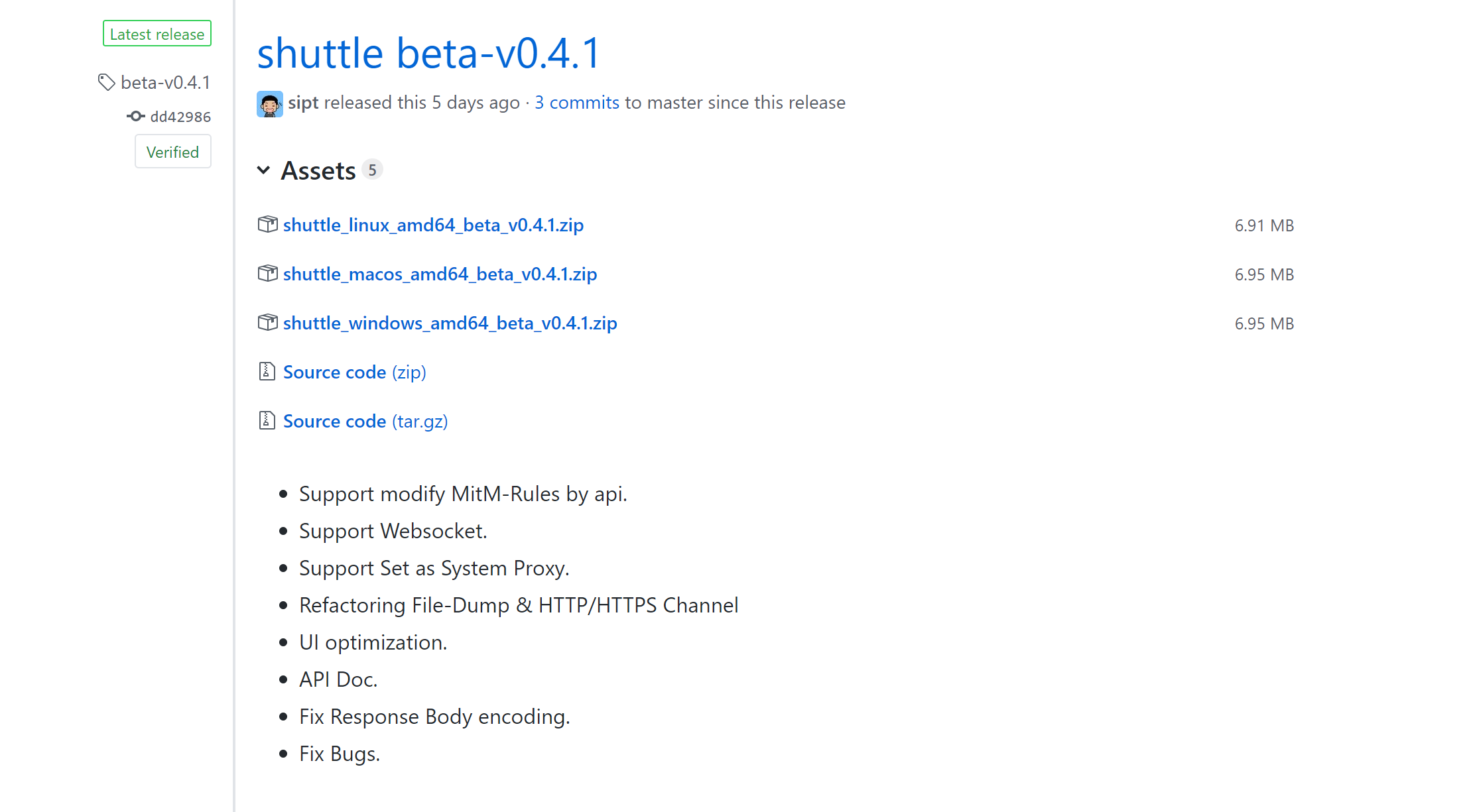The width and height of the screenshot is (1465, 812).
Task: Click the tag icon beside beta-v0.4.1
Action: coord(107,82)
